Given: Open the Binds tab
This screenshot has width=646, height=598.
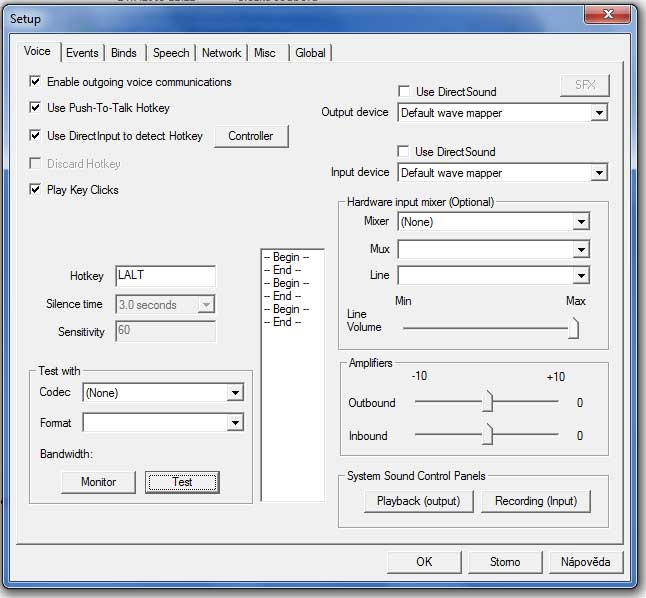Looking at the screenshot, I should (125, 53).
